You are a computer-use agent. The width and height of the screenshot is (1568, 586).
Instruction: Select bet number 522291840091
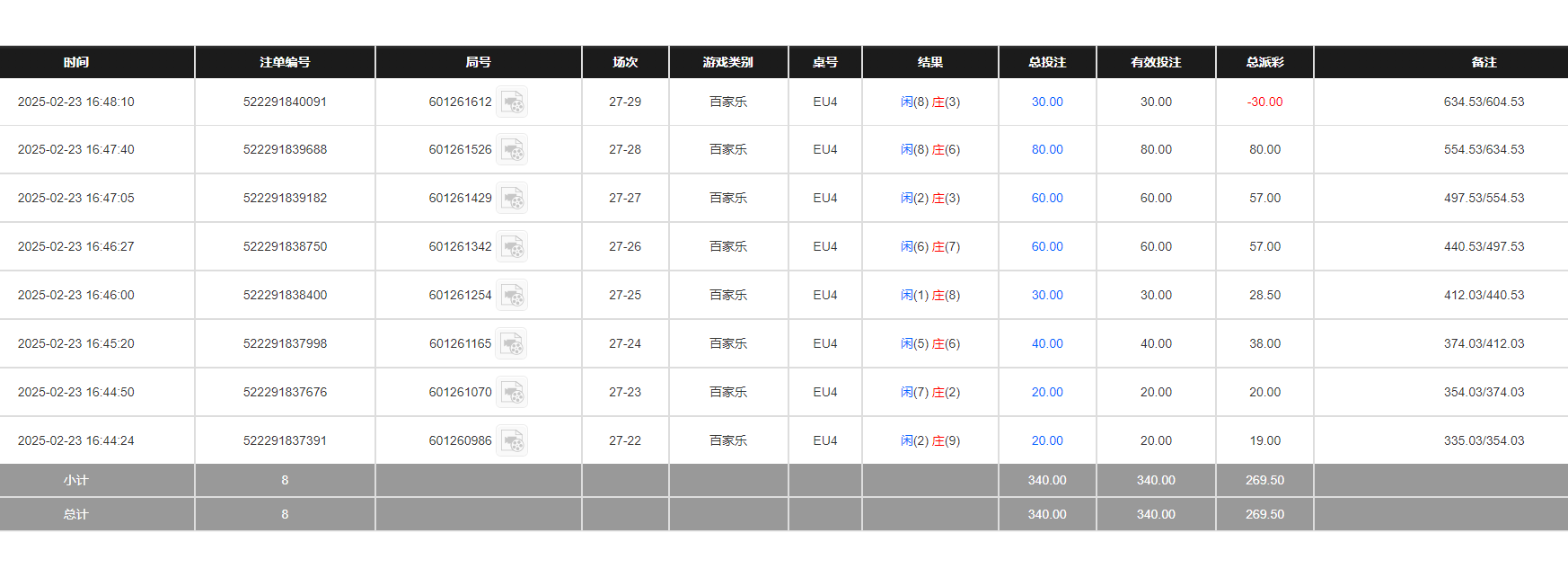coord(285,102)
